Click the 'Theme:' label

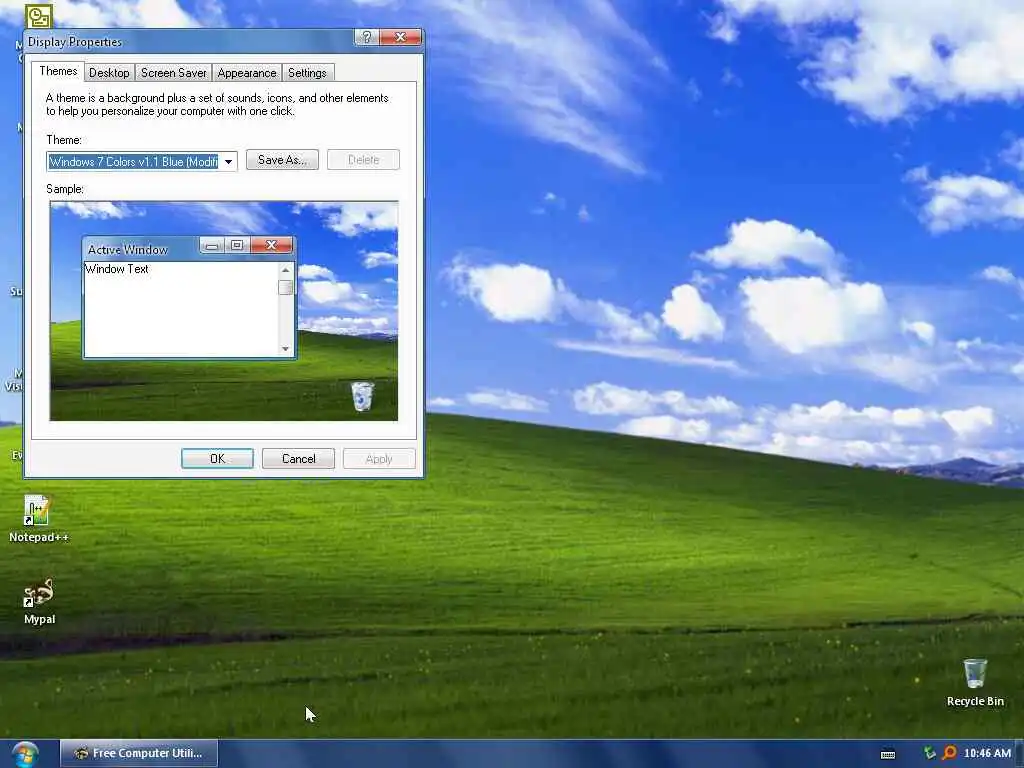click(64, 140)
